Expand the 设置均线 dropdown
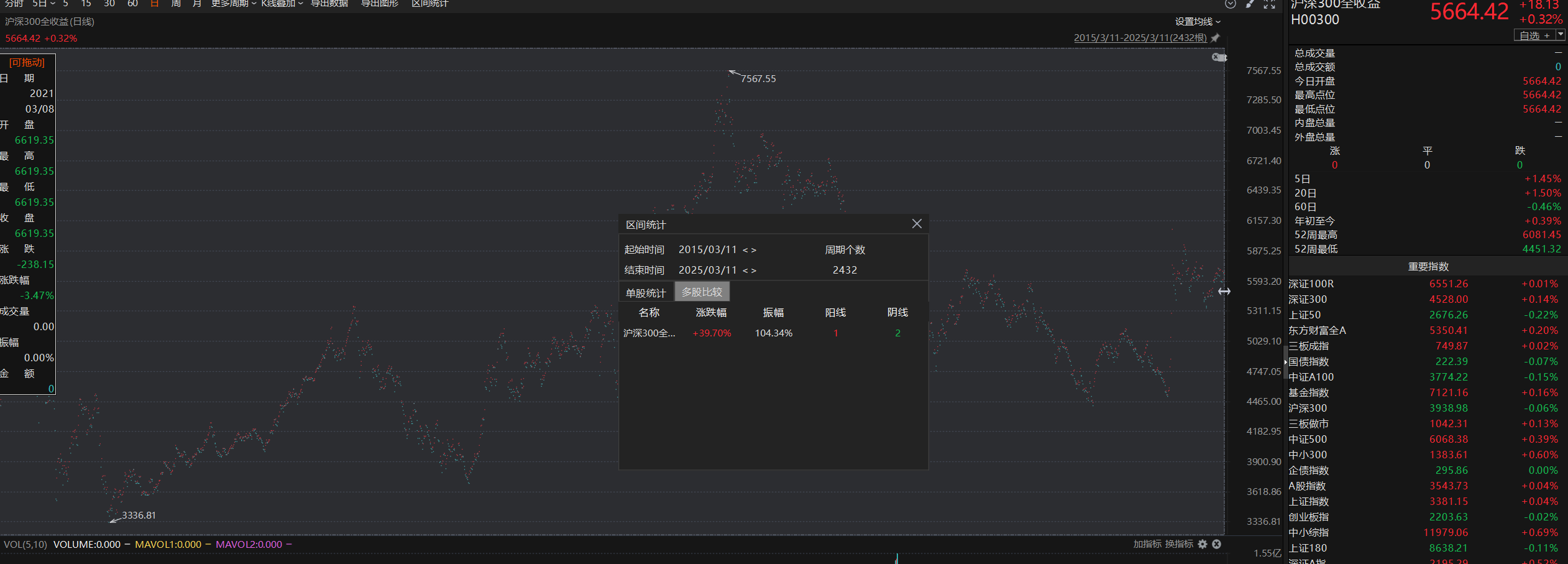1568x564 pixels. pyautogui.click(x=1197, y=22)
